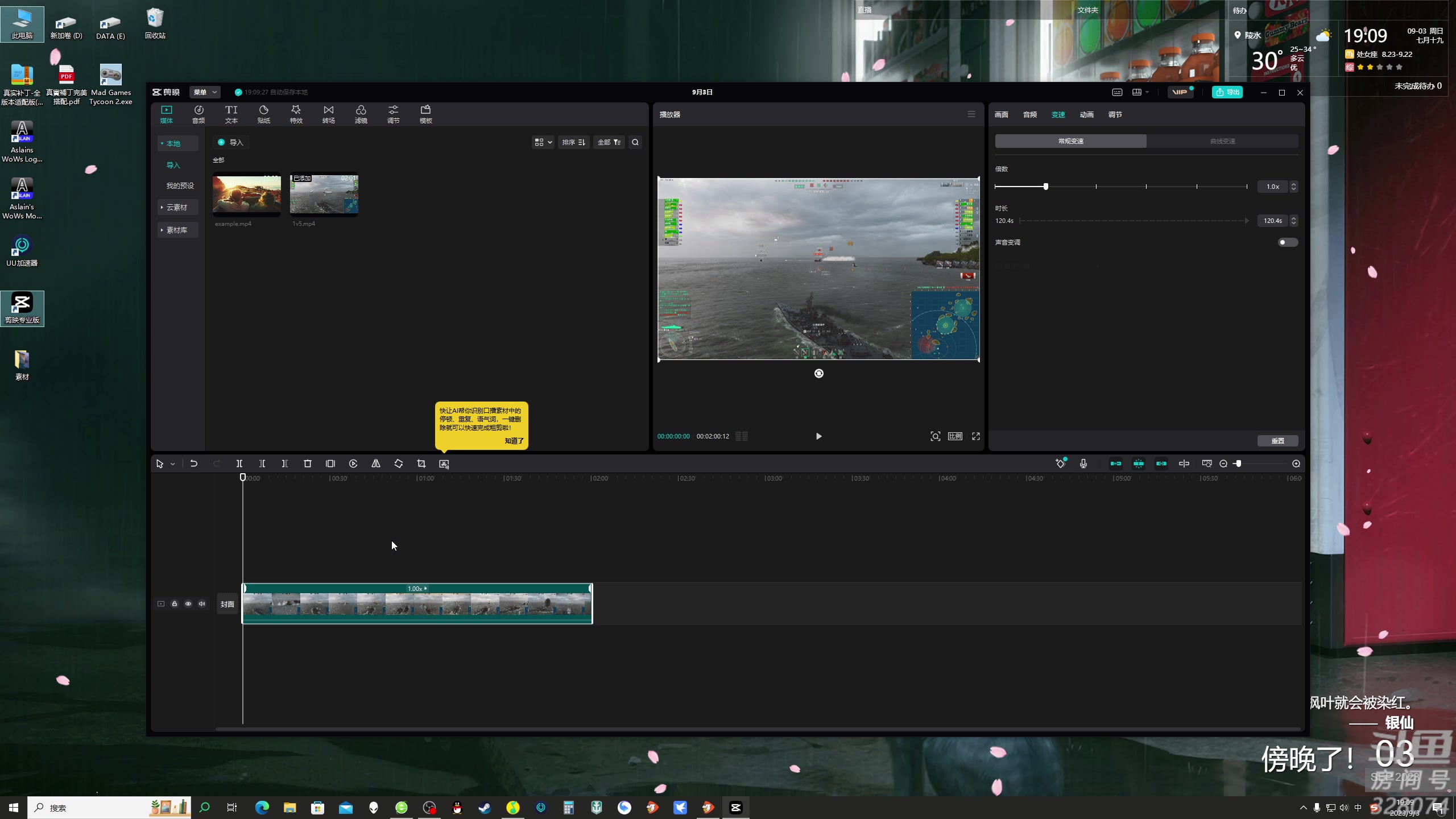Open the Stickers (贴纸) panel
1456x819 pixels.
[263, 114]
